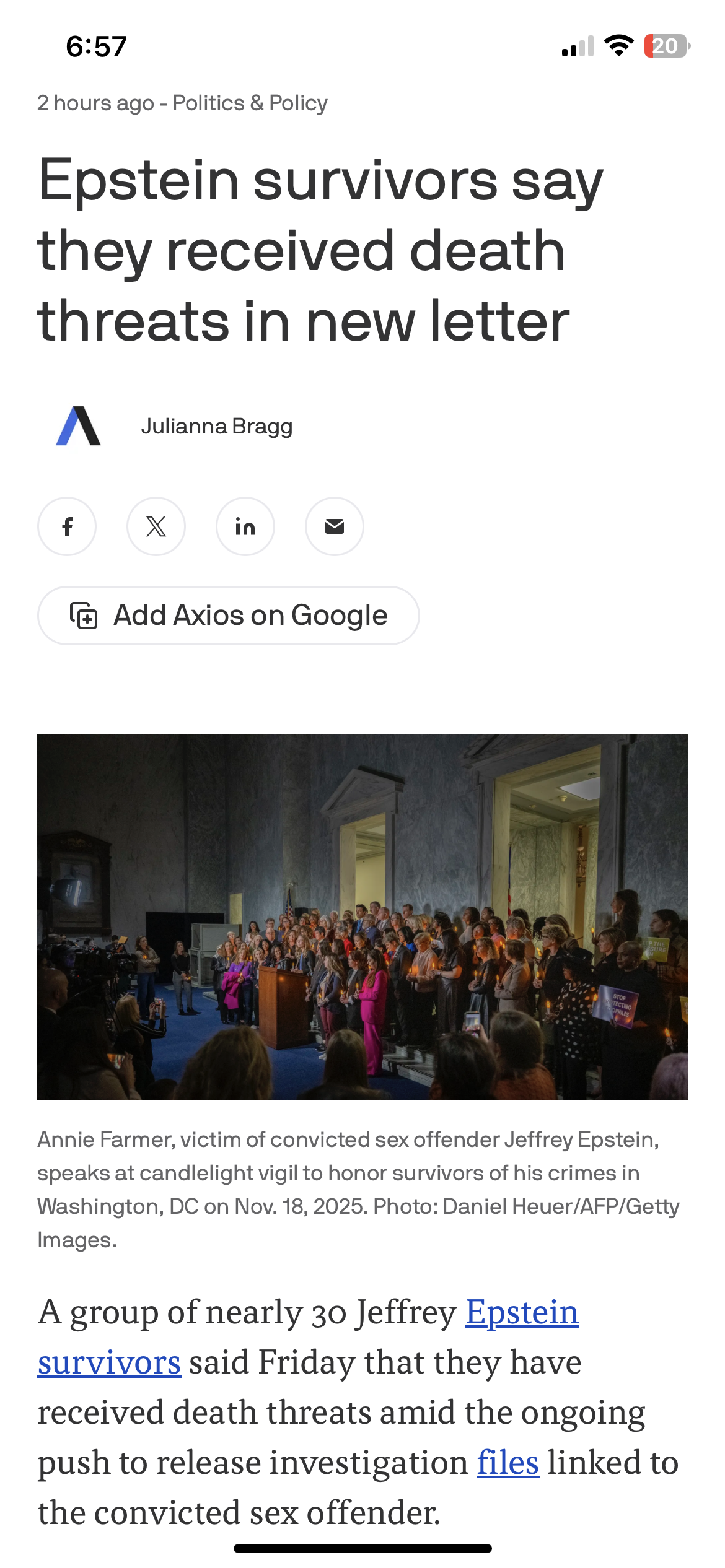
Task: Share article on Facebook
Action: pyautogui.click(x=67, y=526)
